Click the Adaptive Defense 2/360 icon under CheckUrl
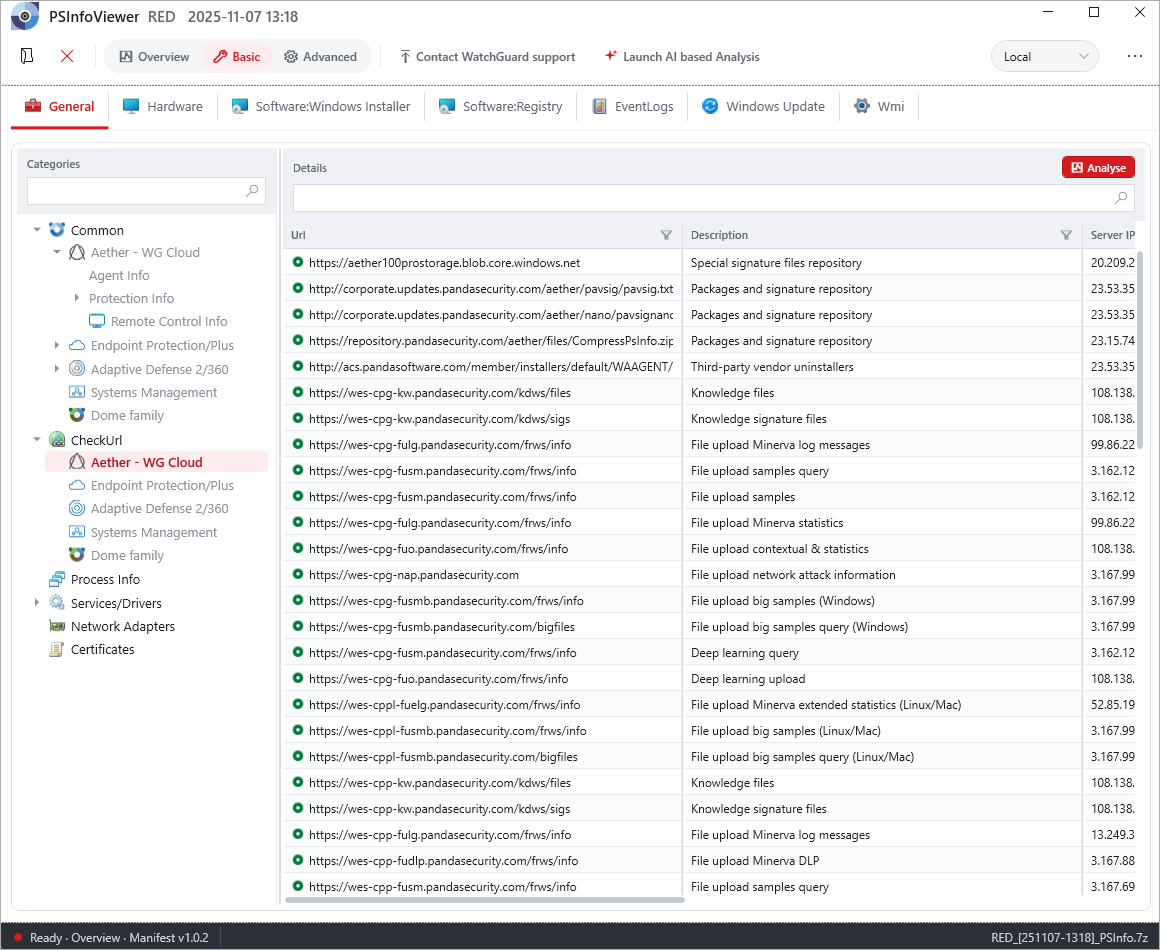1160x950 pixels. click(x=77, y=508)
